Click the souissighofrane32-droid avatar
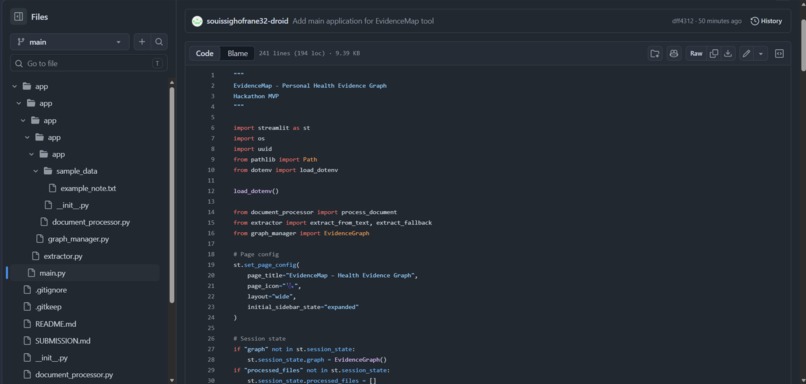This screenshot has height=384, width=806. click(197, 21)
